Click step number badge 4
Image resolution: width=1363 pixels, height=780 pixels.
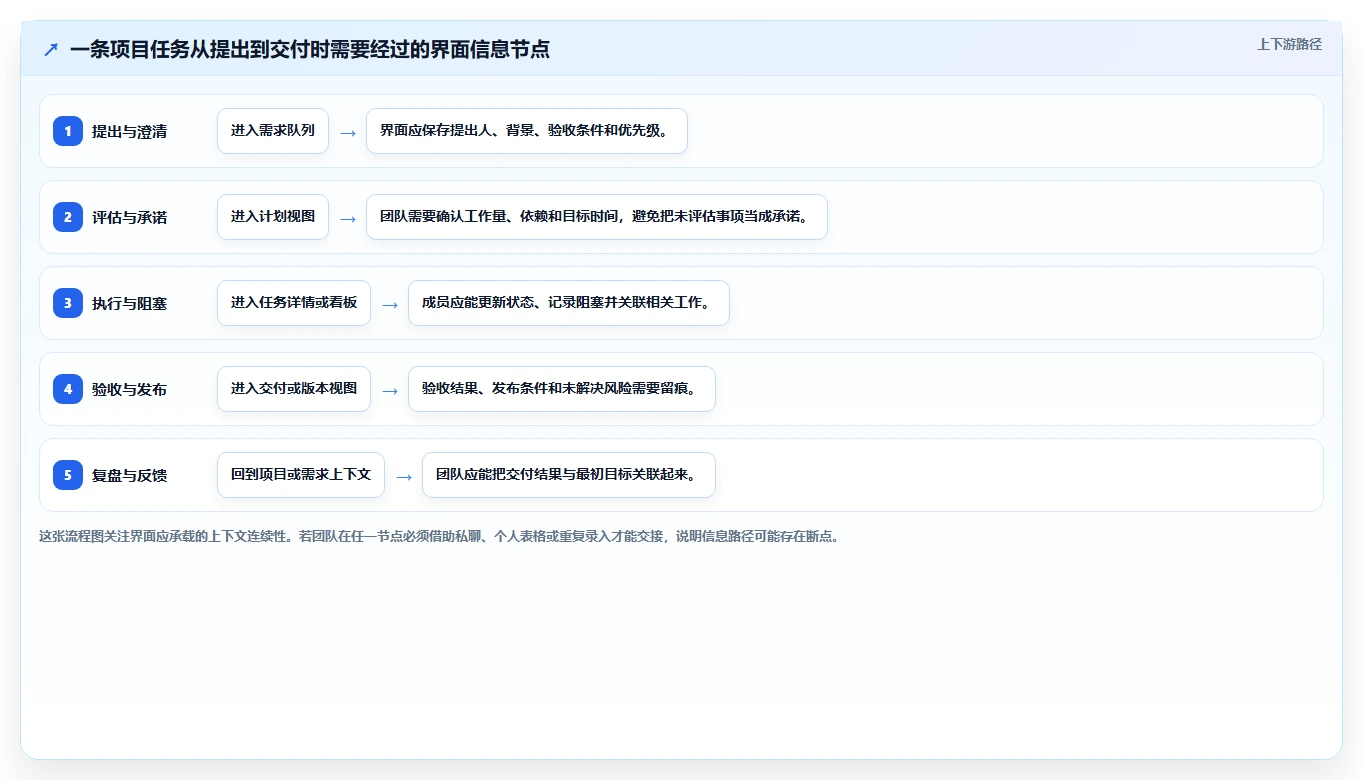68,389
